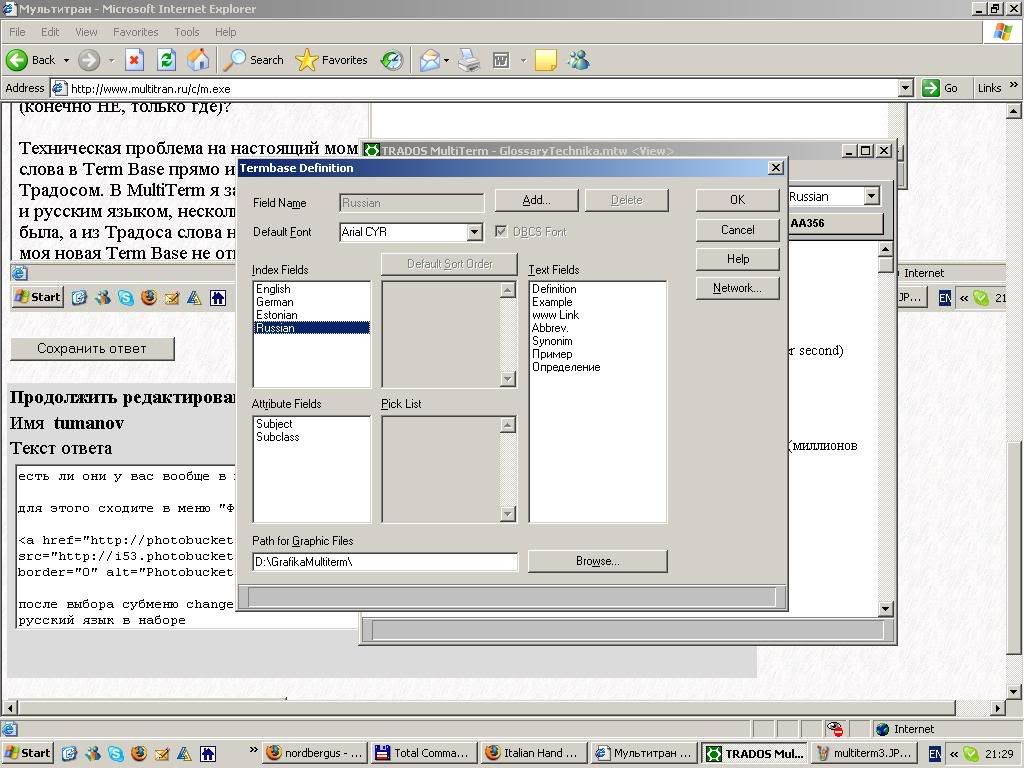
Task: Open the yellow Discuss note icon
Action: (545, 60)
